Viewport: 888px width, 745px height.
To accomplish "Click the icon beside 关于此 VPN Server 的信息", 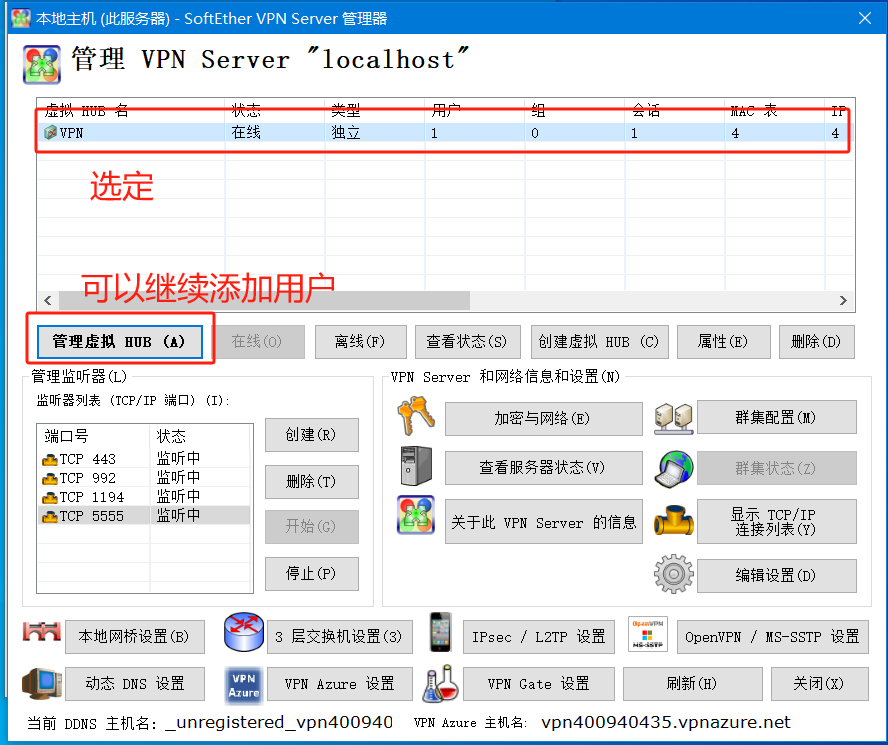I will (416, 515).
